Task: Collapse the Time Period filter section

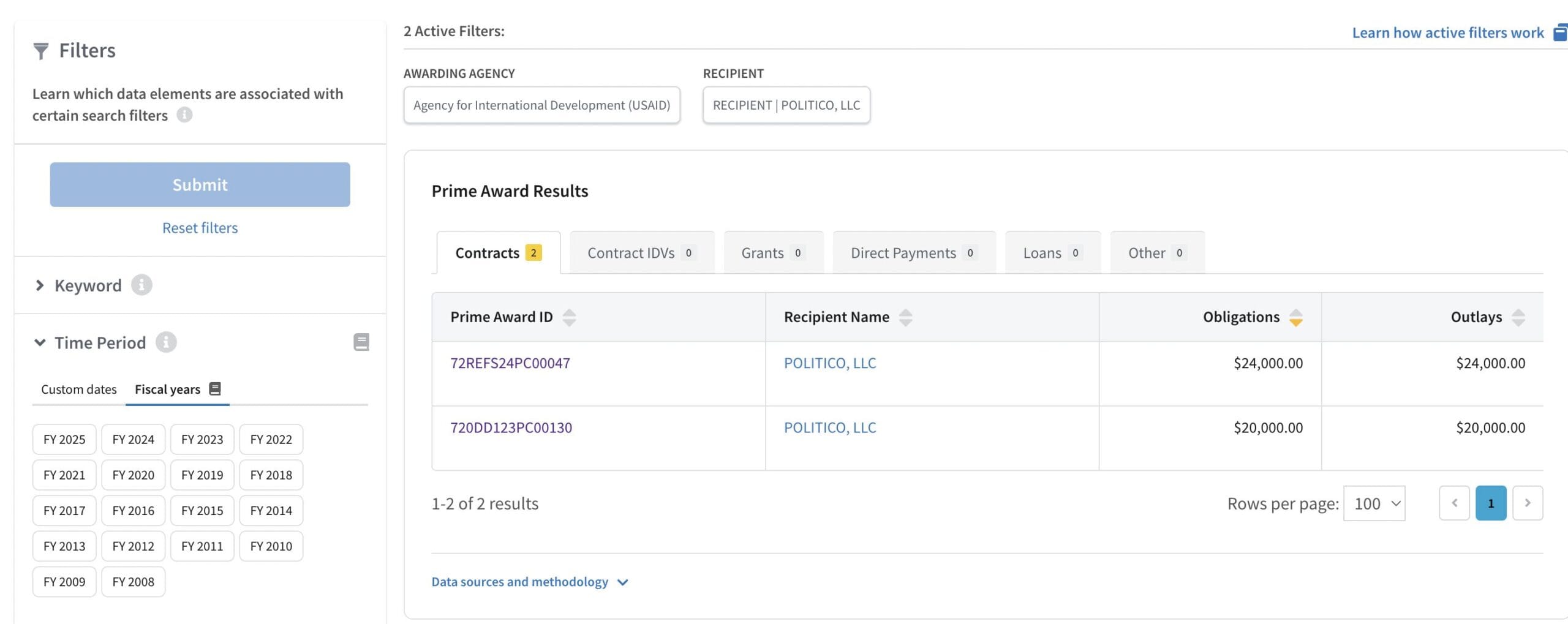Action: [x=40, y=342]
